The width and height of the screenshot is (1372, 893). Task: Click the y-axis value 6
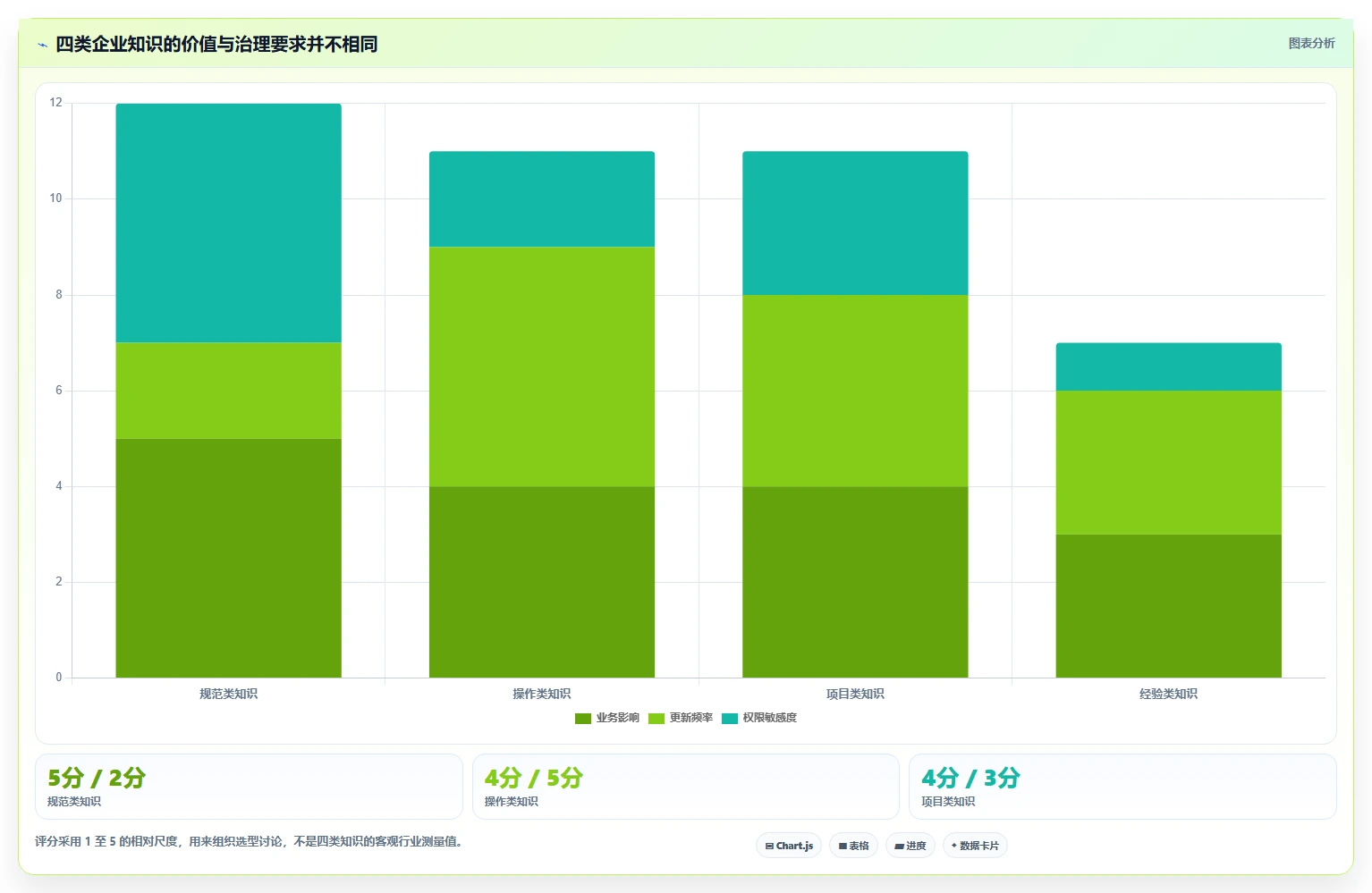[59, 391]
